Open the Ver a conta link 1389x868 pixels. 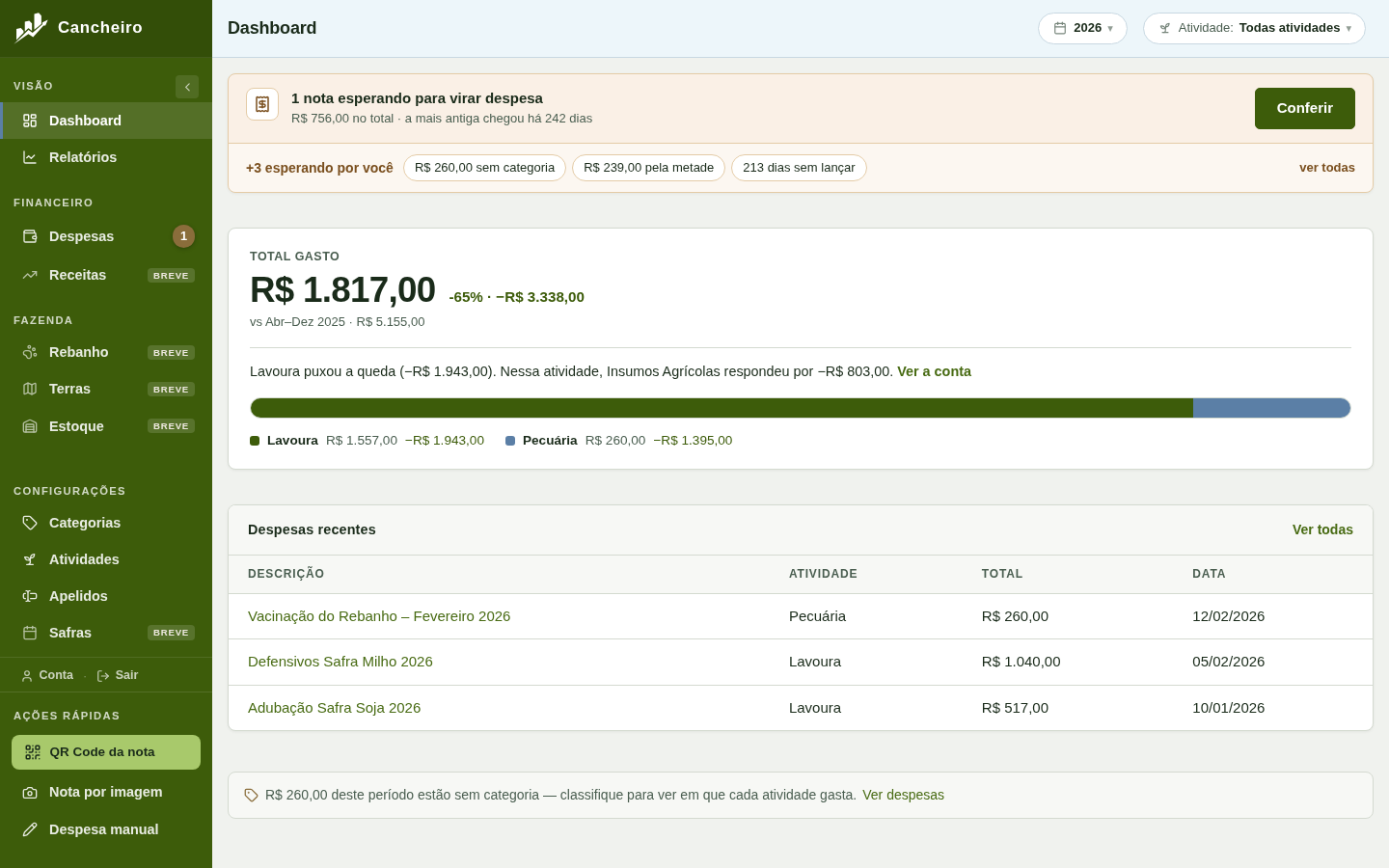click(x=934, y=371)
